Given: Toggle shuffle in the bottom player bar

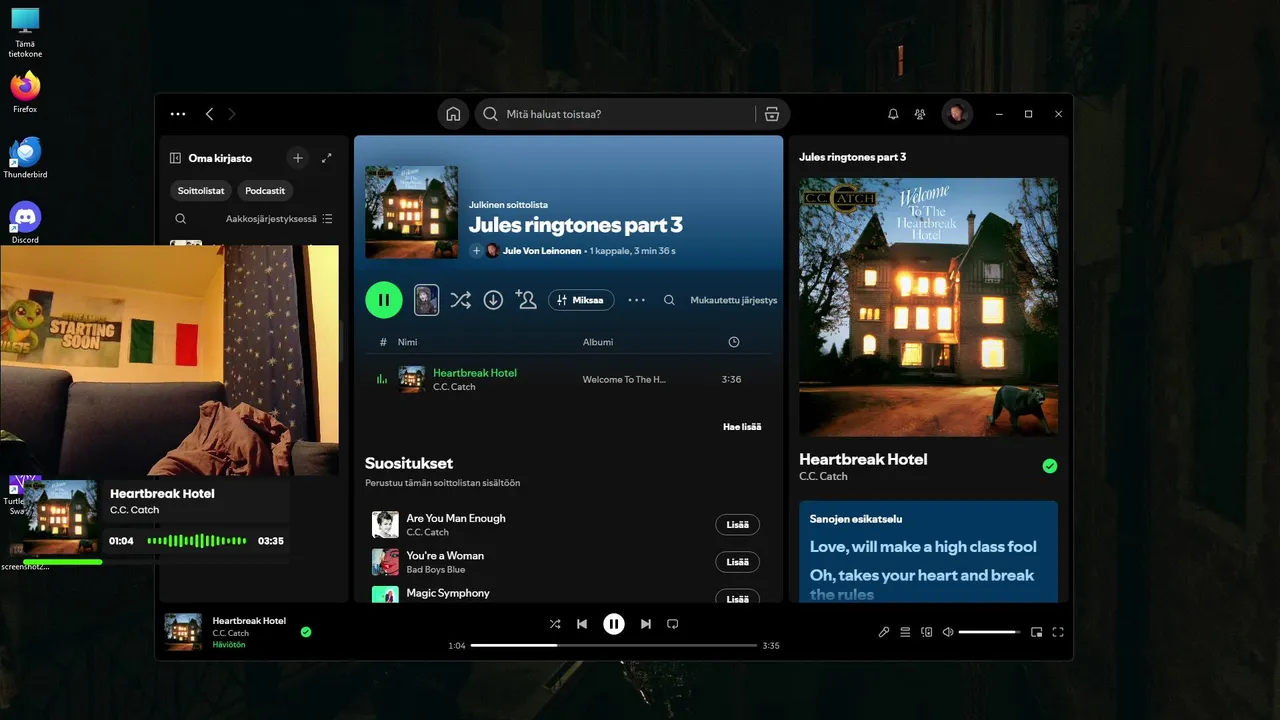Looking at the screenshot, I should point(555,624).
